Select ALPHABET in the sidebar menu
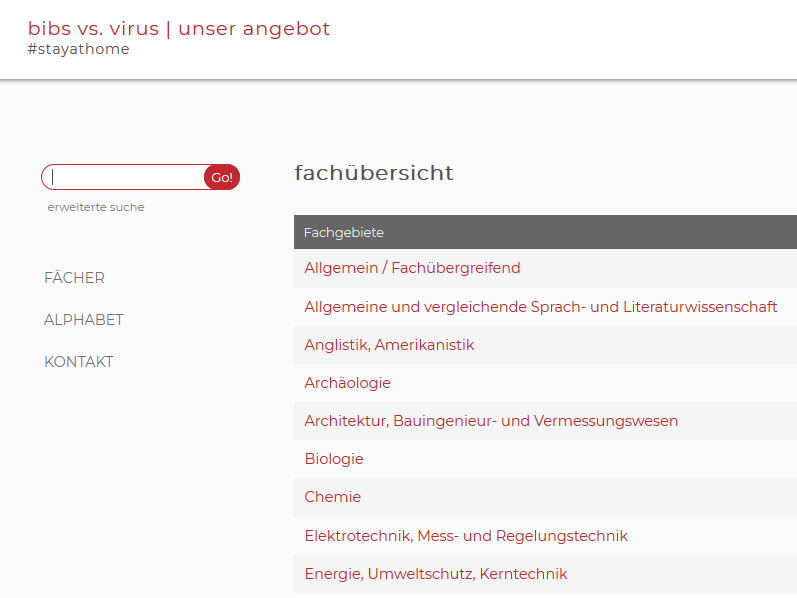 click(83, 319)
